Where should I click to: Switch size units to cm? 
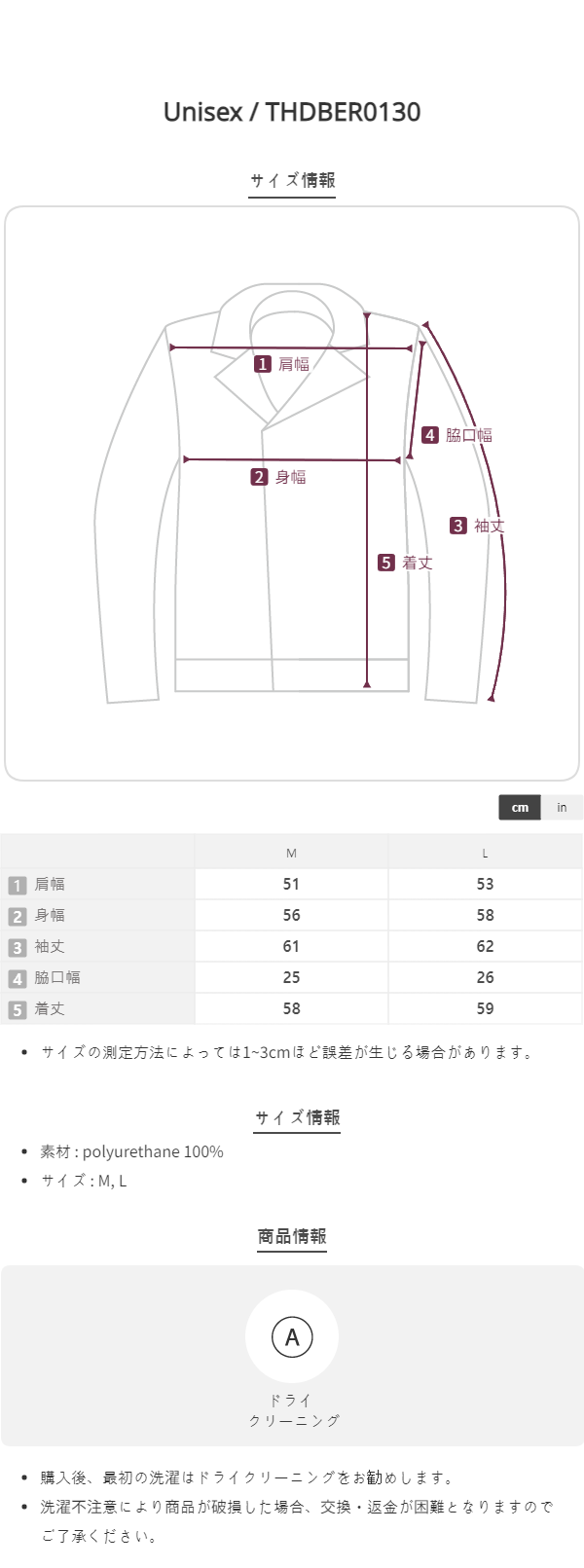coord(520,807)
